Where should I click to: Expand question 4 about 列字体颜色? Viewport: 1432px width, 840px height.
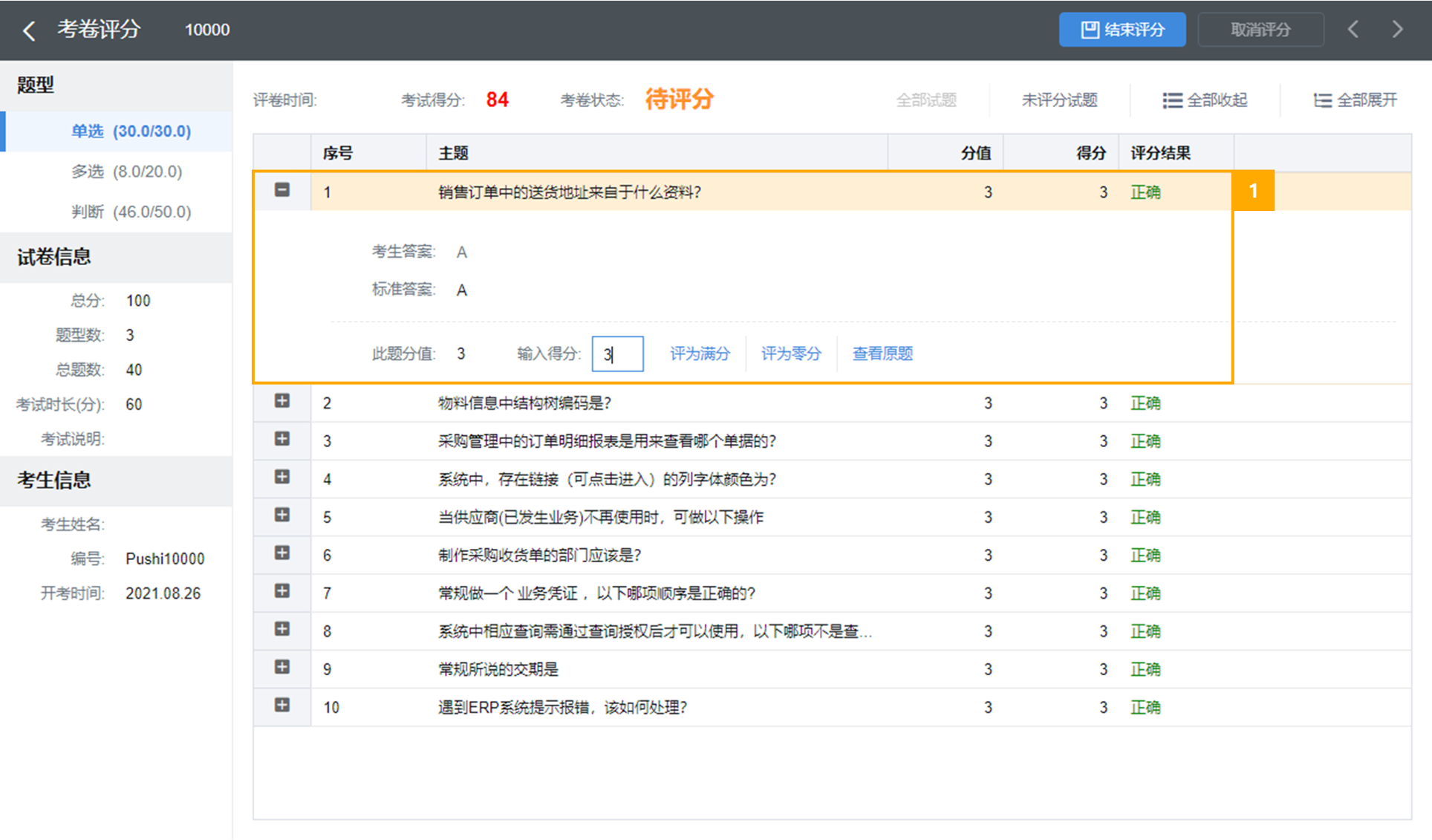pos(282,477)
